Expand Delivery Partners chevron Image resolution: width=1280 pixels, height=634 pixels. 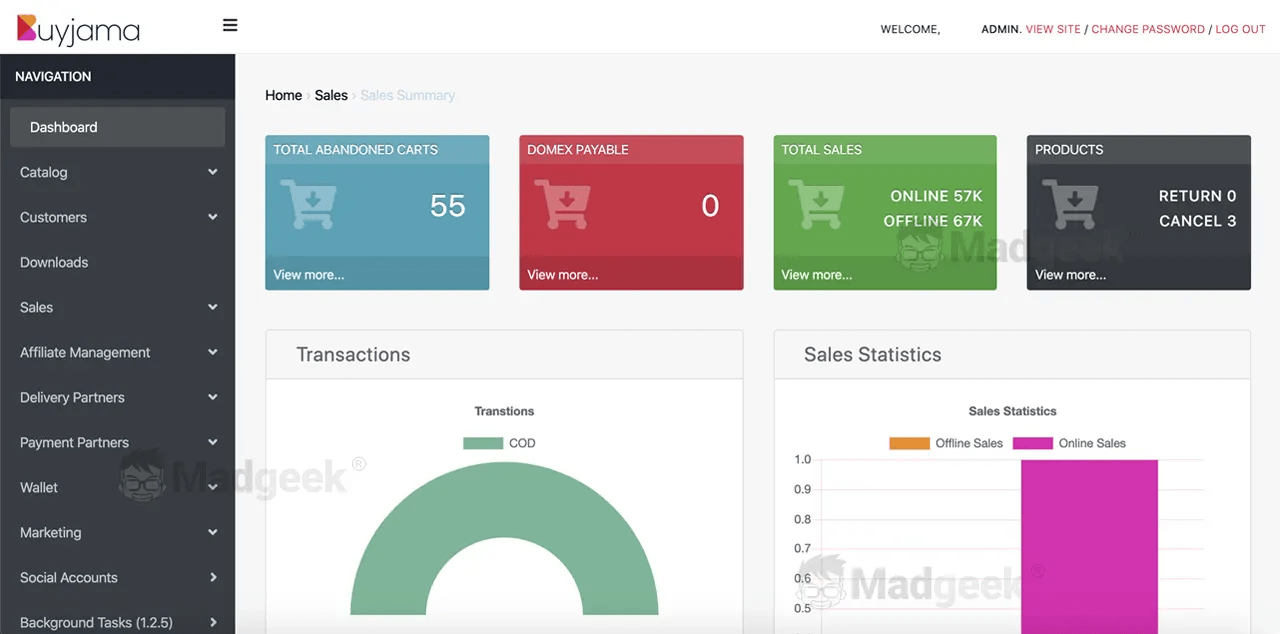point(213,397)
